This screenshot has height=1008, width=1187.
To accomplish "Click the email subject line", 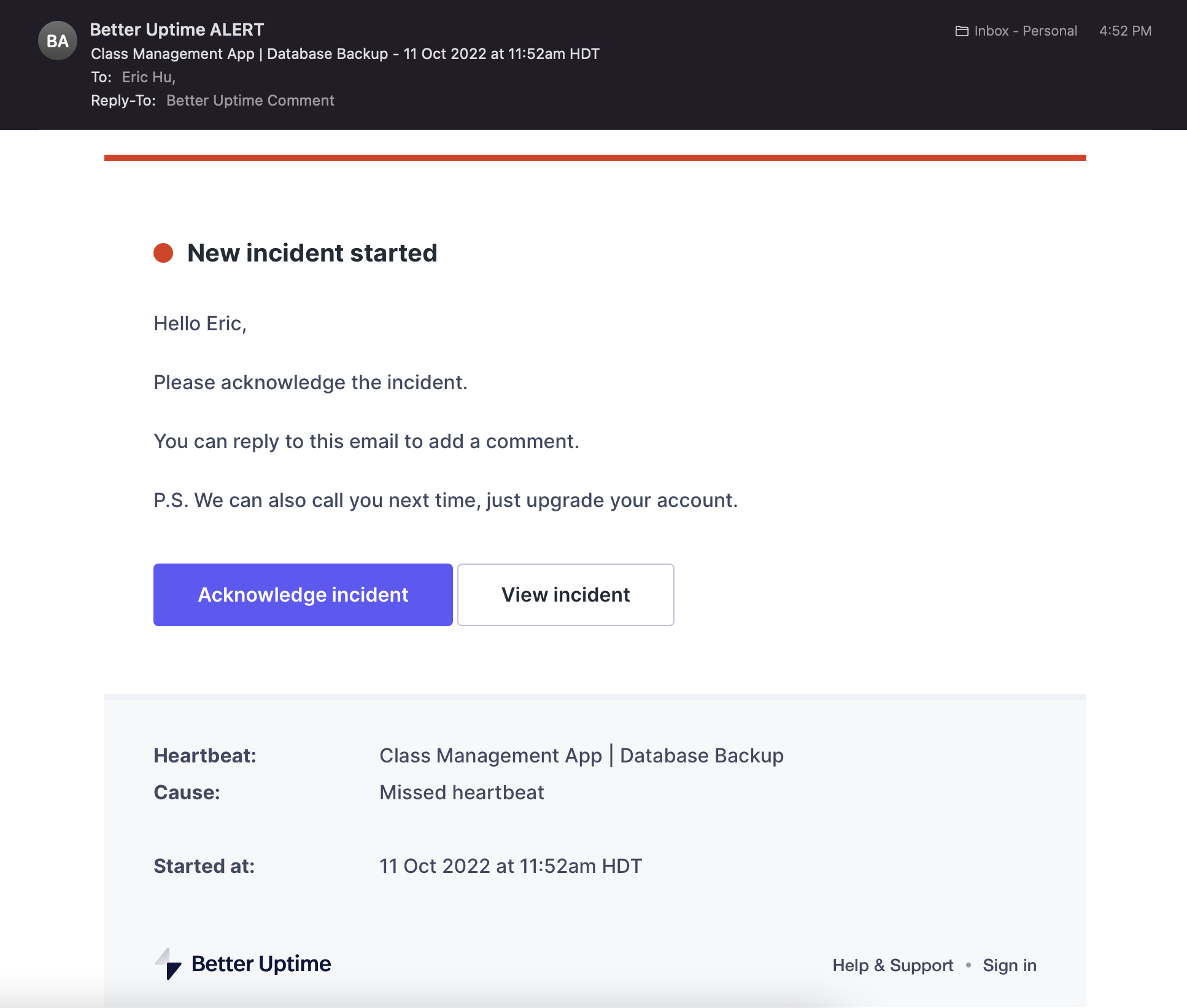I will click(x=345, y=54).
